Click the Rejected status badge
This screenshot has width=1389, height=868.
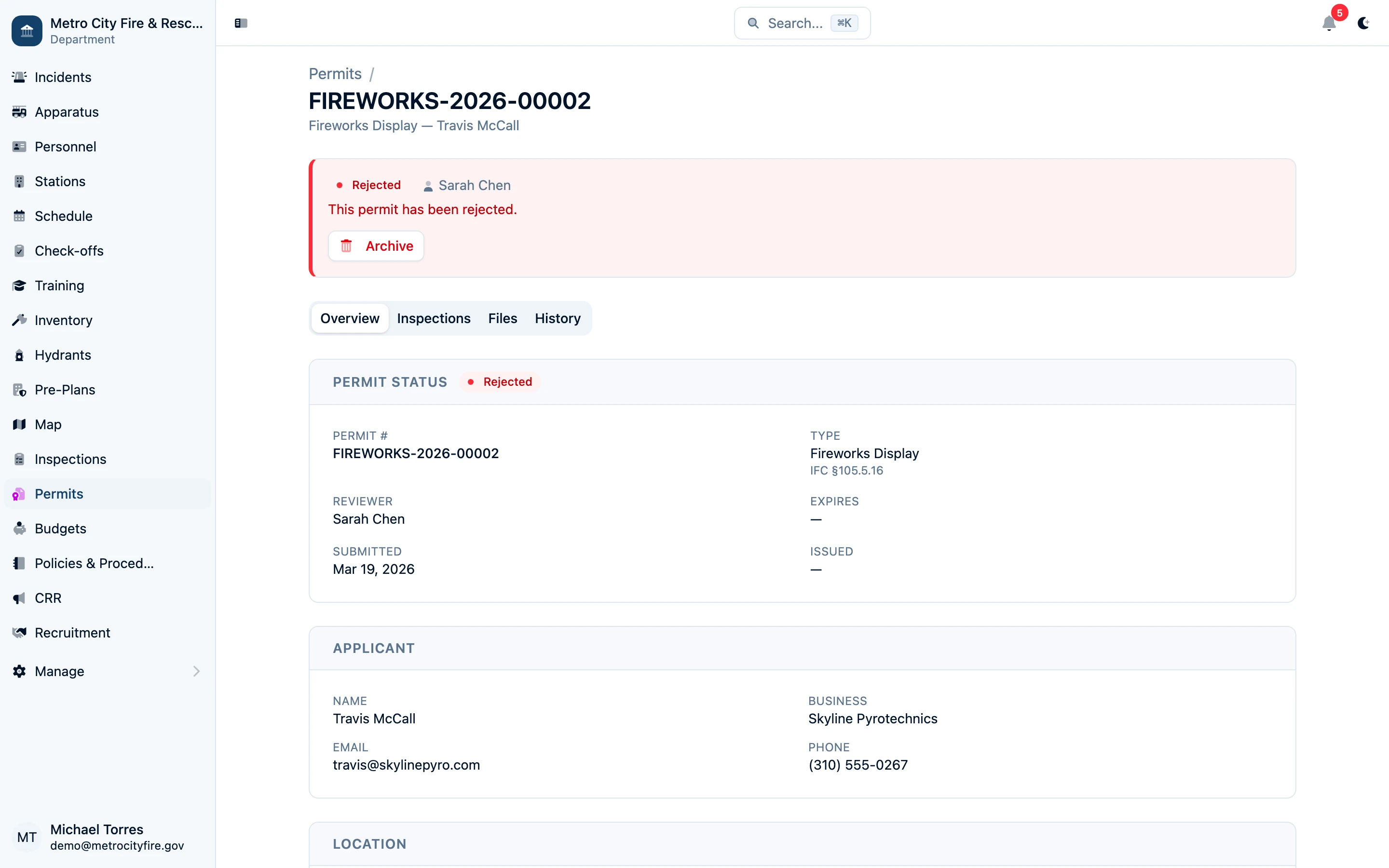tap(499, 381)
